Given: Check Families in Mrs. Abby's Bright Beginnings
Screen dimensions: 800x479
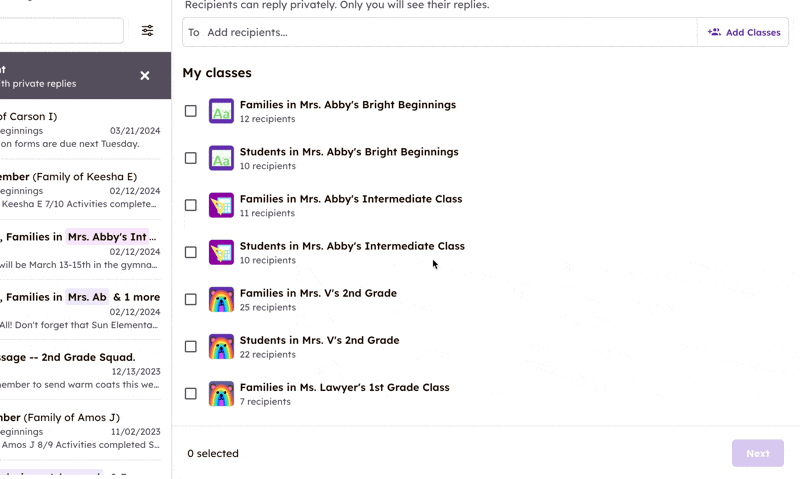Looking at the screenshot, I should [x=191, y=111].
